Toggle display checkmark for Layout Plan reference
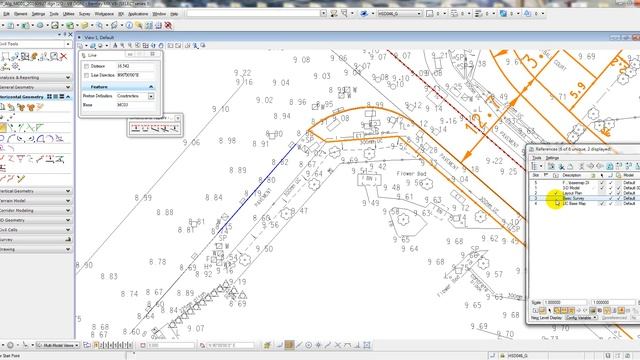The height and width of the screenshot is (360, 640). point(556,193)
